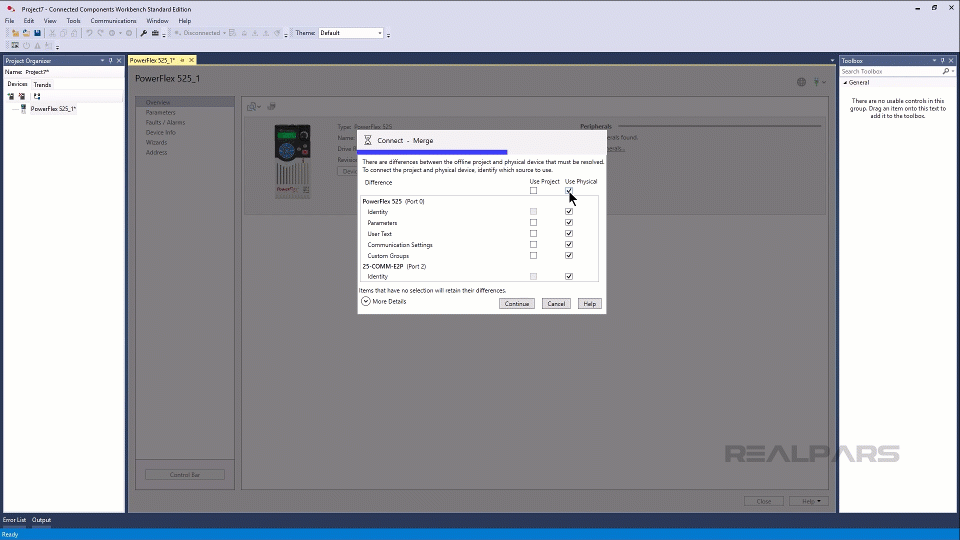Image resolution: width=960 pixels, height=540 pixels.
Task: Click the remove device icon under Devices tab
Action: [21, 96]
